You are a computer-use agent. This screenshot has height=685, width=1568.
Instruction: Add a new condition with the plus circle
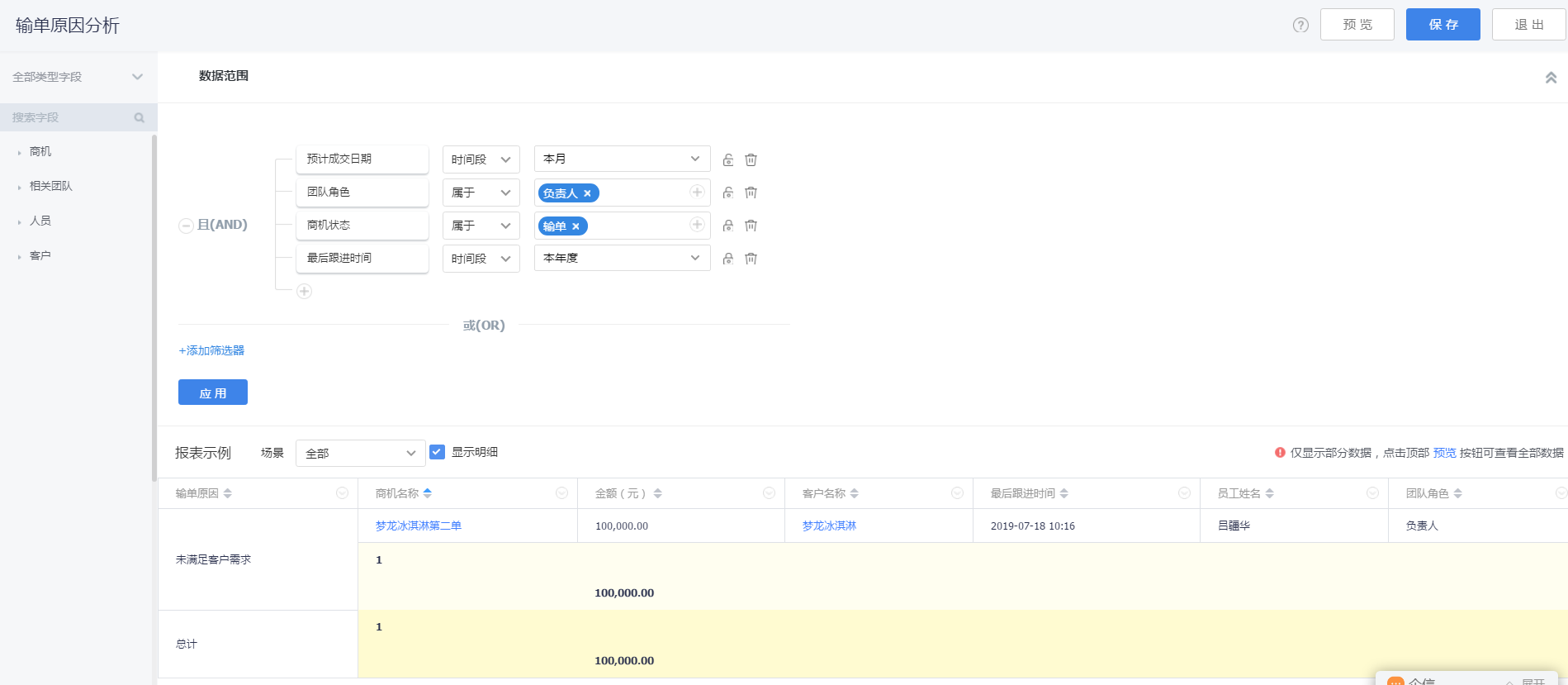tap(304, 291)
